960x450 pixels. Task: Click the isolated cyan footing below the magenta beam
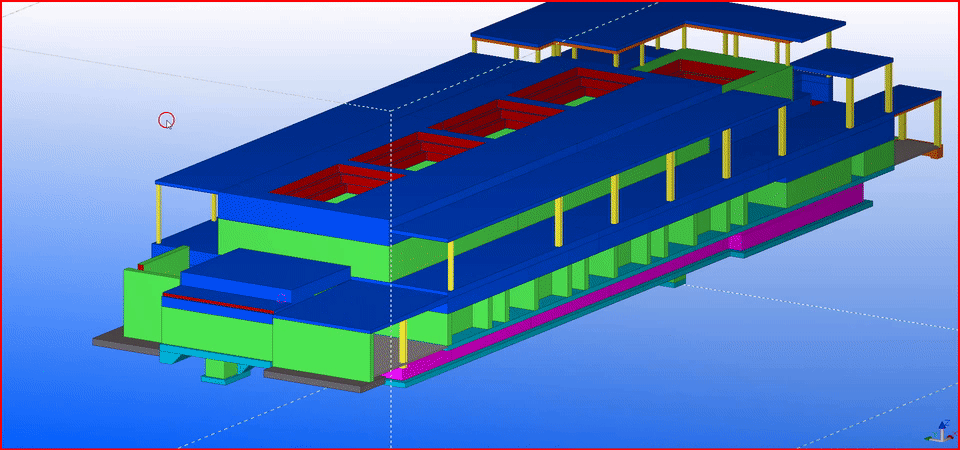pos(673,281)
